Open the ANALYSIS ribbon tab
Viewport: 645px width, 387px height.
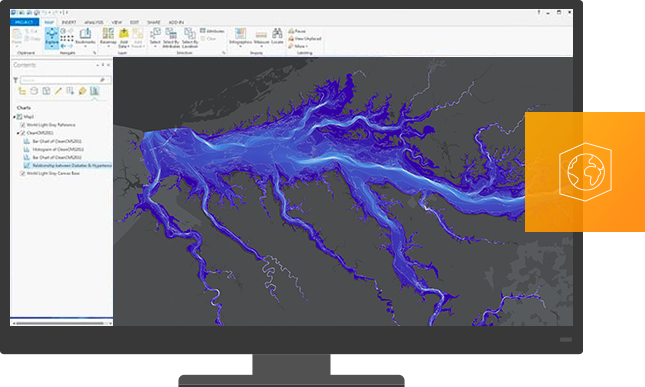[x=94, y=22]
